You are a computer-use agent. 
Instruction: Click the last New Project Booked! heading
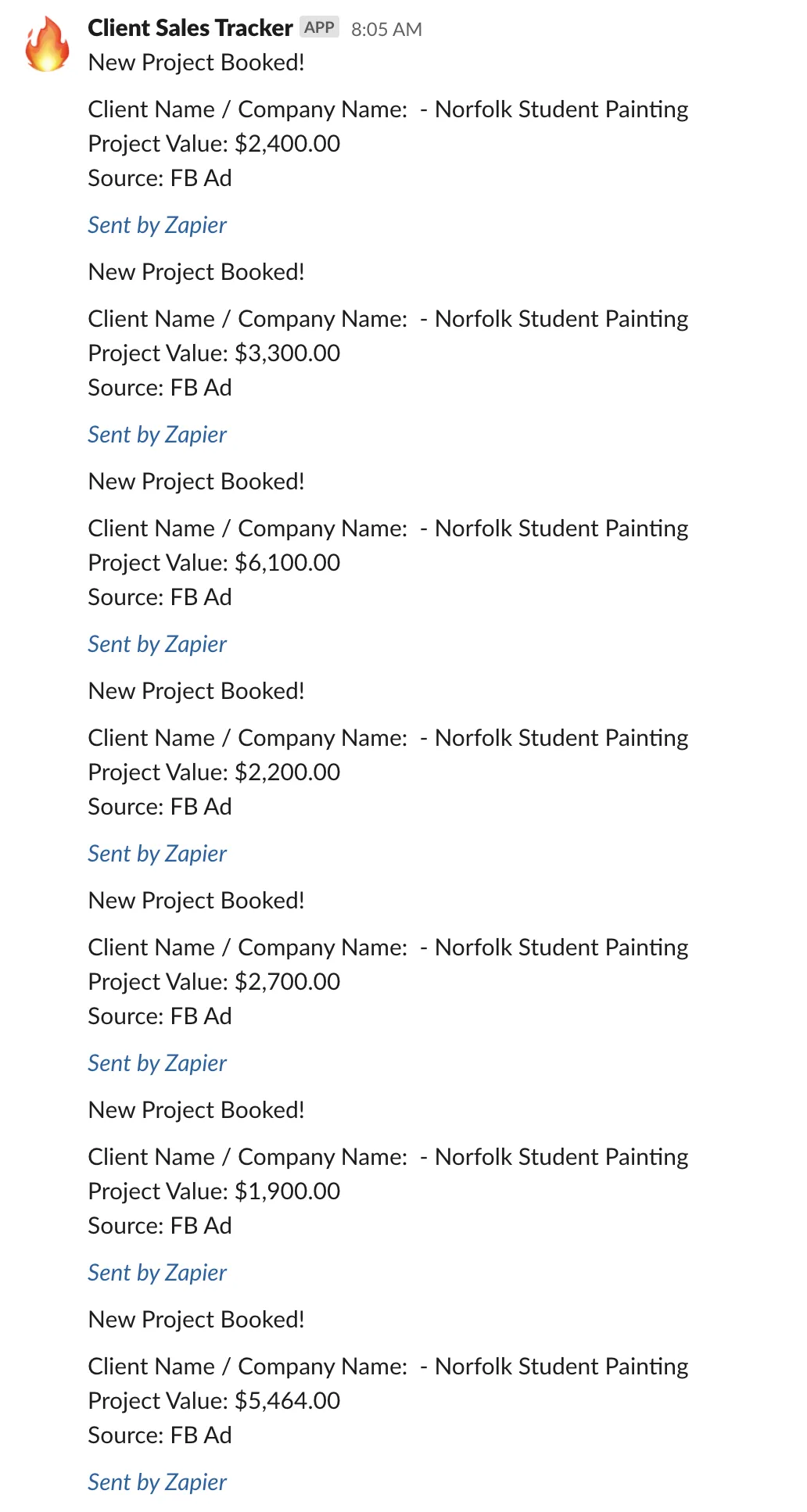click(196, 1320)
